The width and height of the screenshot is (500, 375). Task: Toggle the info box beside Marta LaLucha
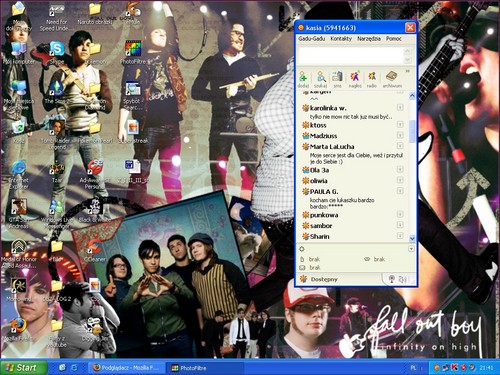click(400, 146)
